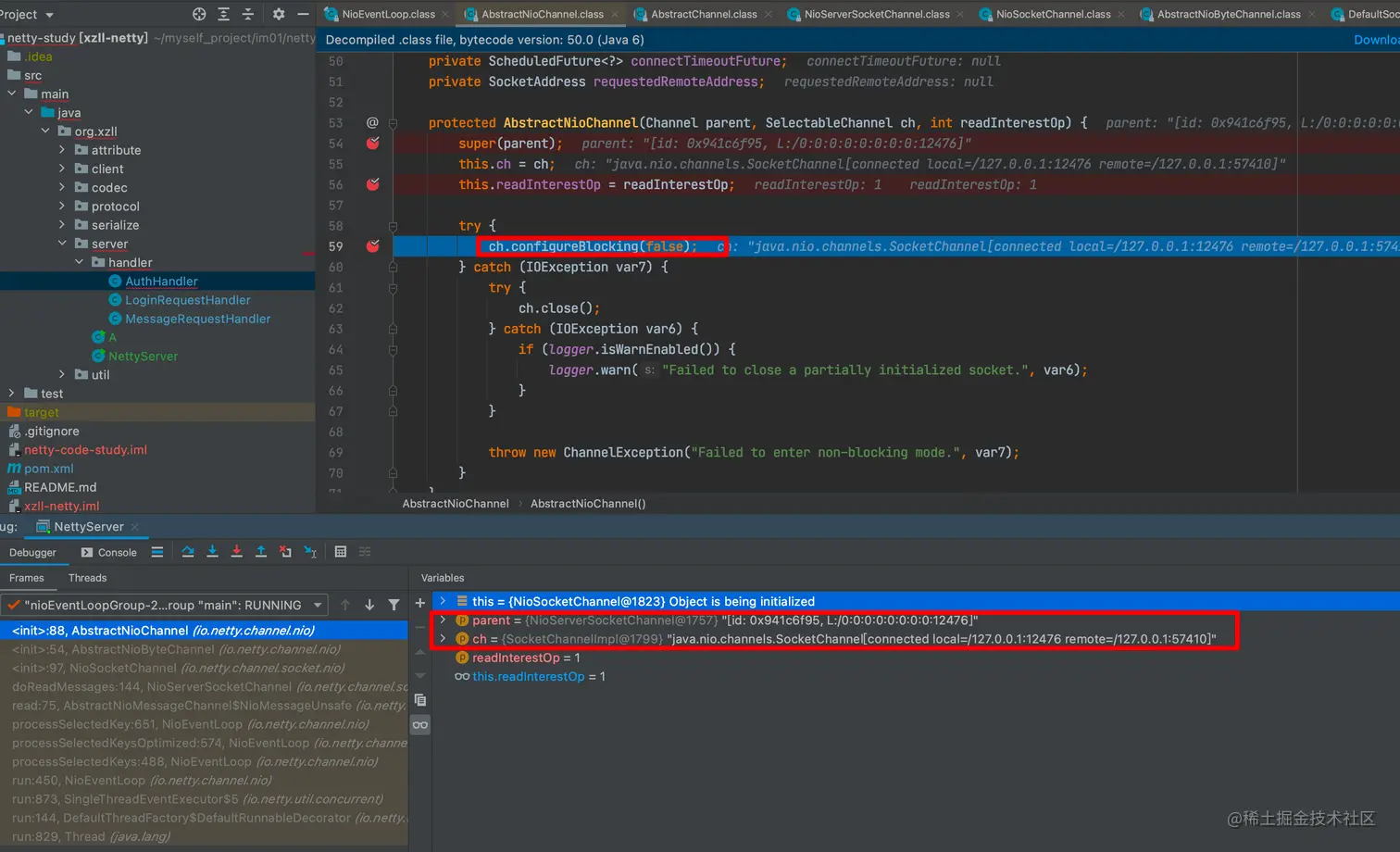
Task: Click the Step Over debugger button
Action: 188,552
